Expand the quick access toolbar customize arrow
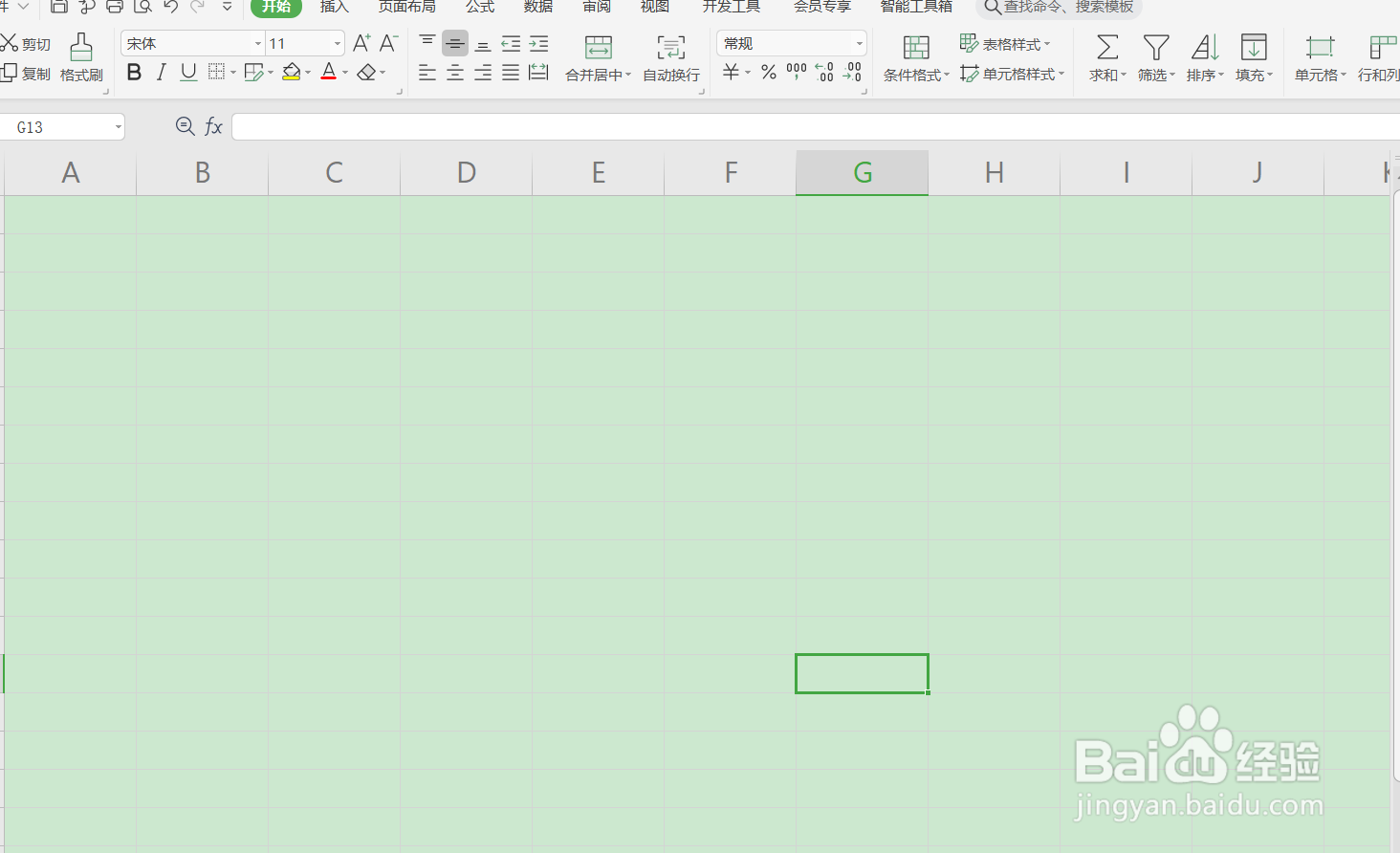 point(227,6)
